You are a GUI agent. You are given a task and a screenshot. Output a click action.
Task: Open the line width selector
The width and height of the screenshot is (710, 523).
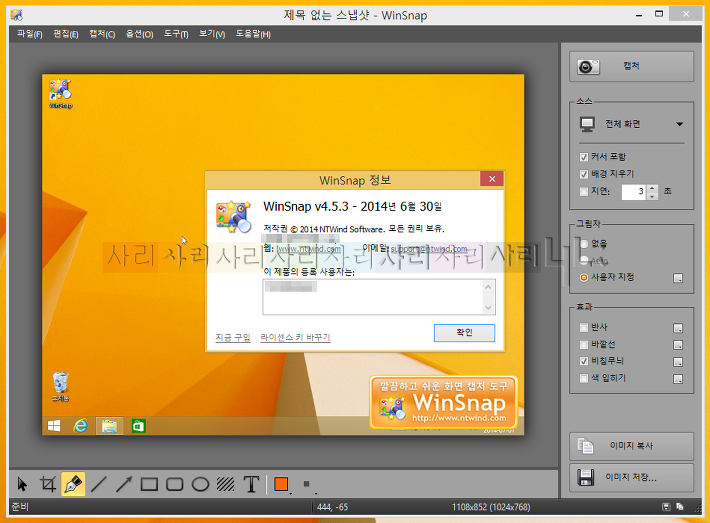307,484
